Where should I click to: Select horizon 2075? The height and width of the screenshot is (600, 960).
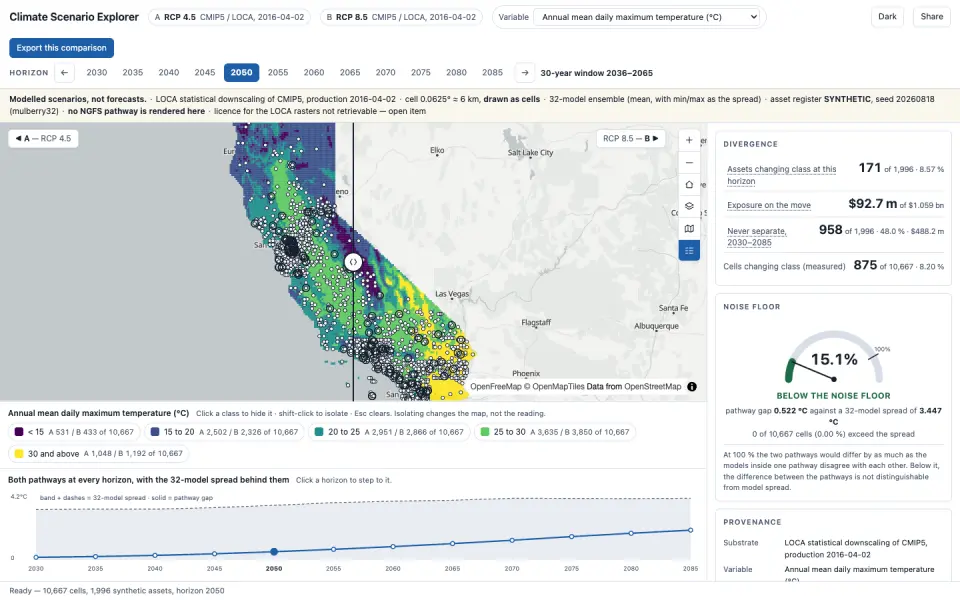421,72
